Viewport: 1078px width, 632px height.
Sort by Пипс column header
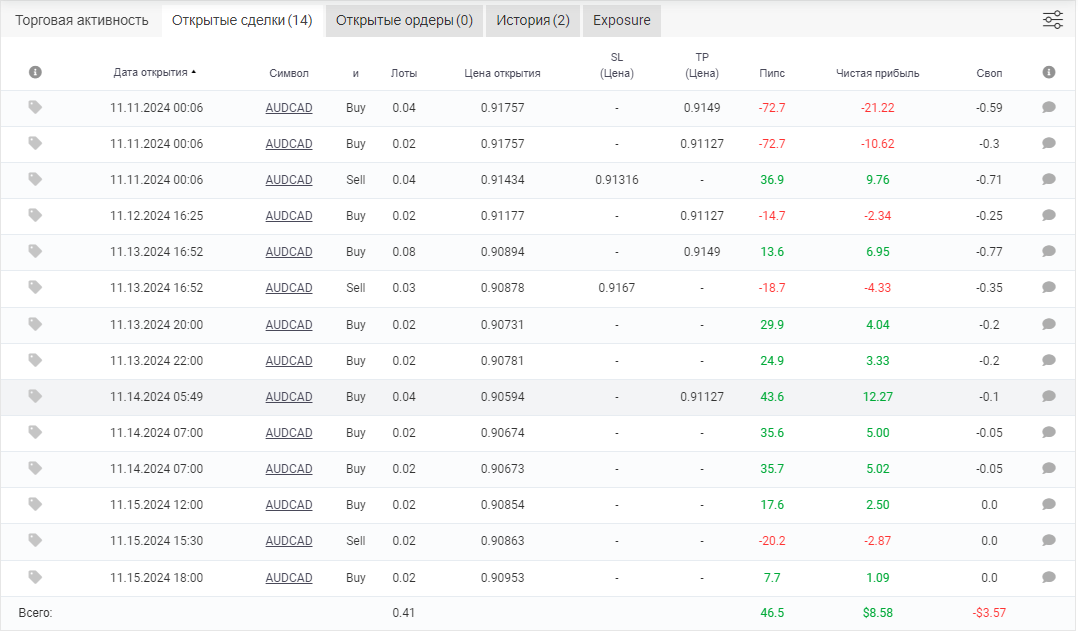point(771,73)
